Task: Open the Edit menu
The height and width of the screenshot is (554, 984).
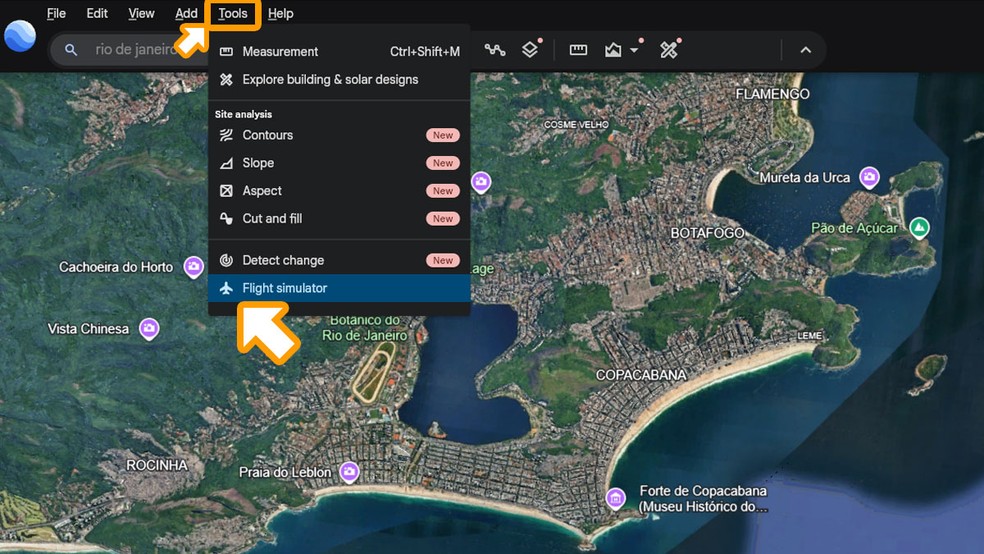Action: point(97,13)
